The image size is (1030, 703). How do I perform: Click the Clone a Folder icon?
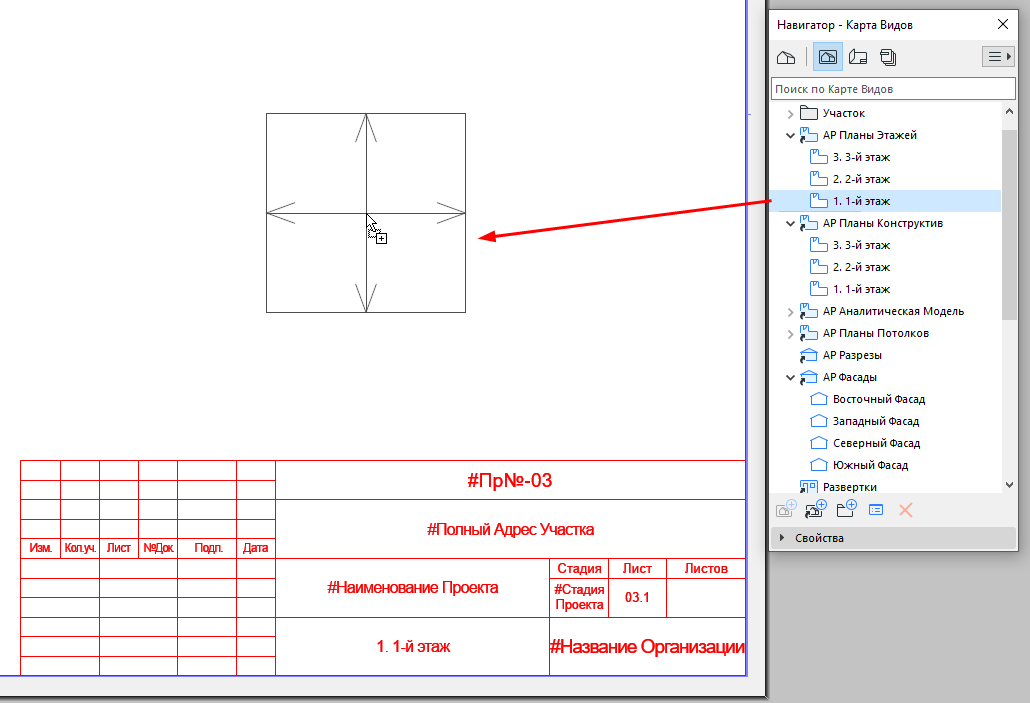tap(816, 510)
